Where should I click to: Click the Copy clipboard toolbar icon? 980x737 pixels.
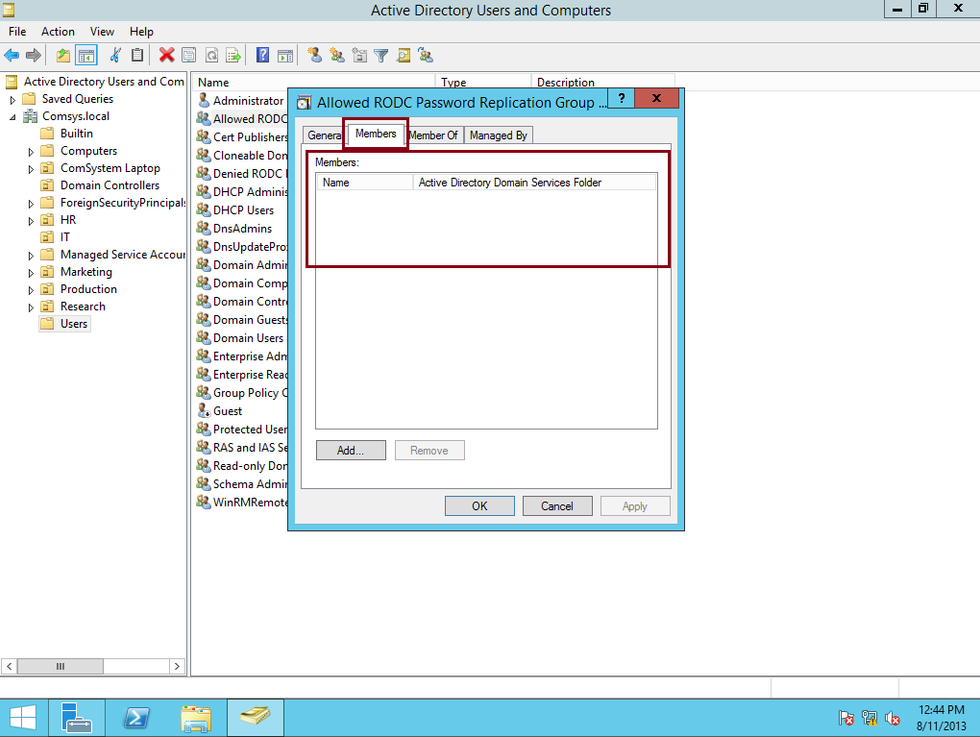(138, 56)
